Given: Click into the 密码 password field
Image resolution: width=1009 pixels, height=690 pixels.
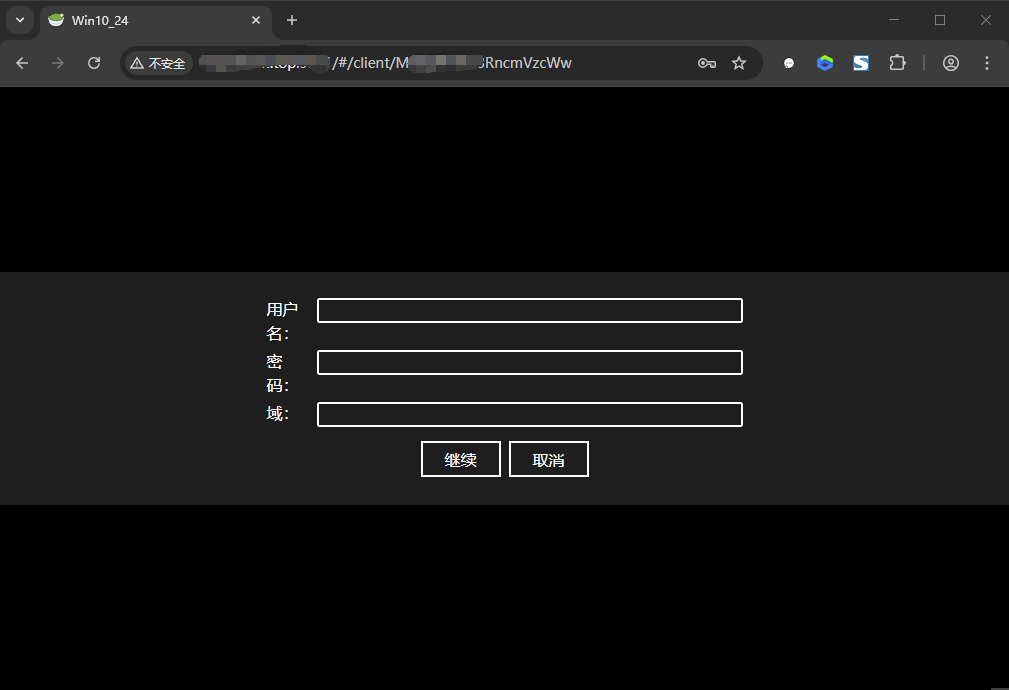Looking at the screenshot, I should 529,362.
